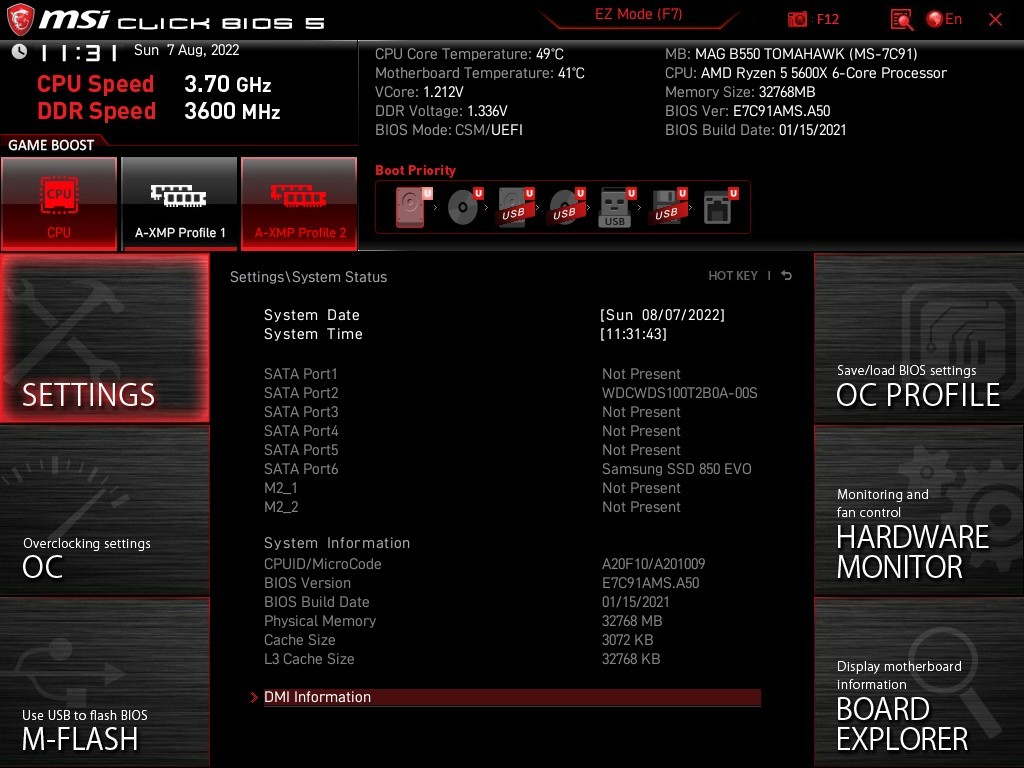Change language using the globe En icon

coord(944,19)
